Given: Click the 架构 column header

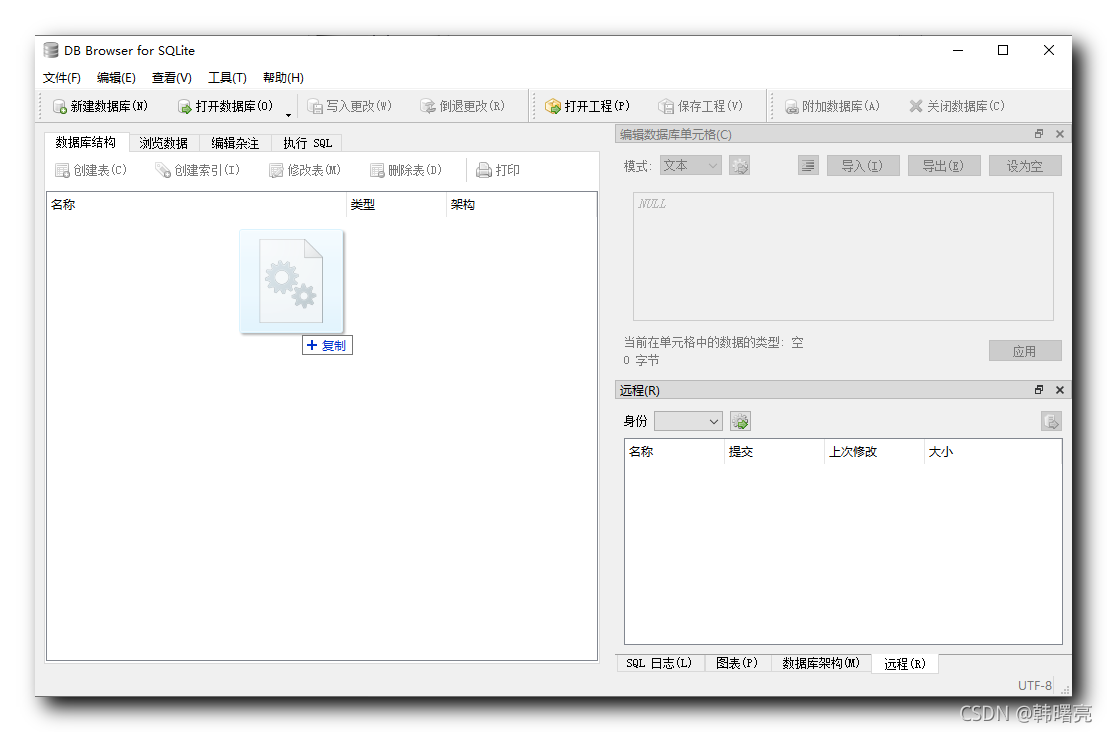Looking at the screenshot, I should coord(522,205).
